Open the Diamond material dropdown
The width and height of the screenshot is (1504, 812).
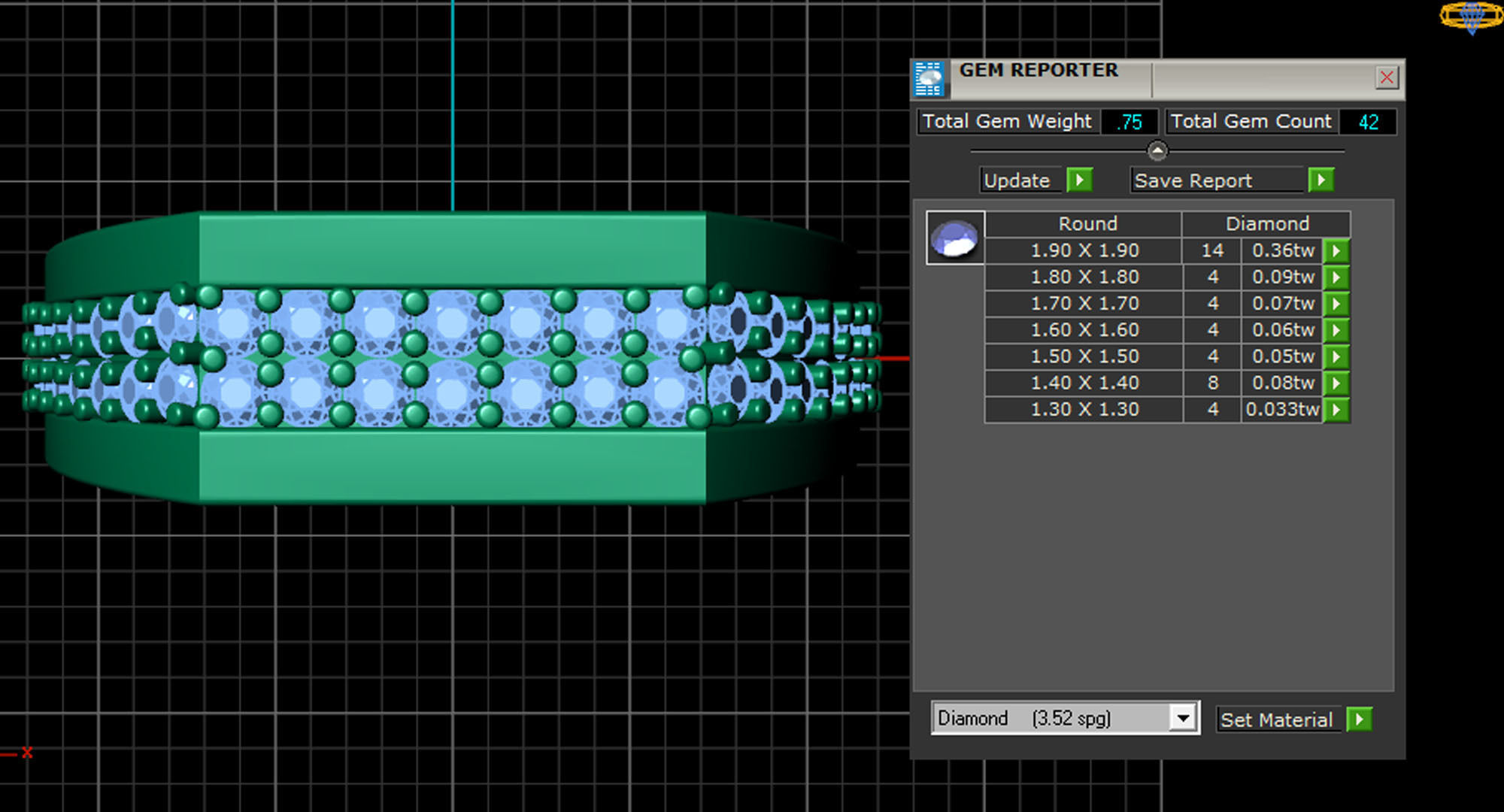click(1183, 718)
